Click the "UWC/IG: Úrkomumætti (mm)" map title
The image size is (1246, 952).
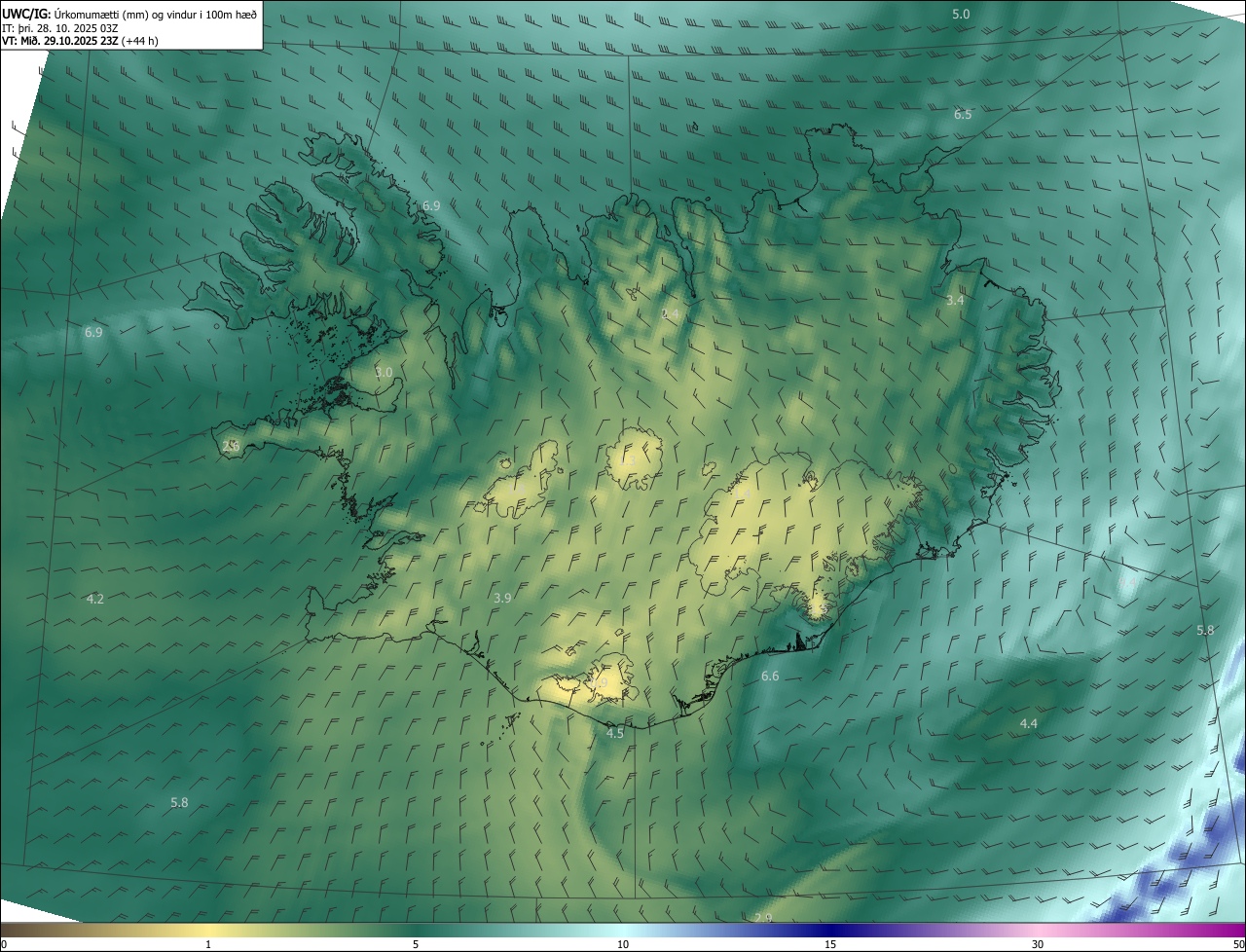tap(129, 14)
